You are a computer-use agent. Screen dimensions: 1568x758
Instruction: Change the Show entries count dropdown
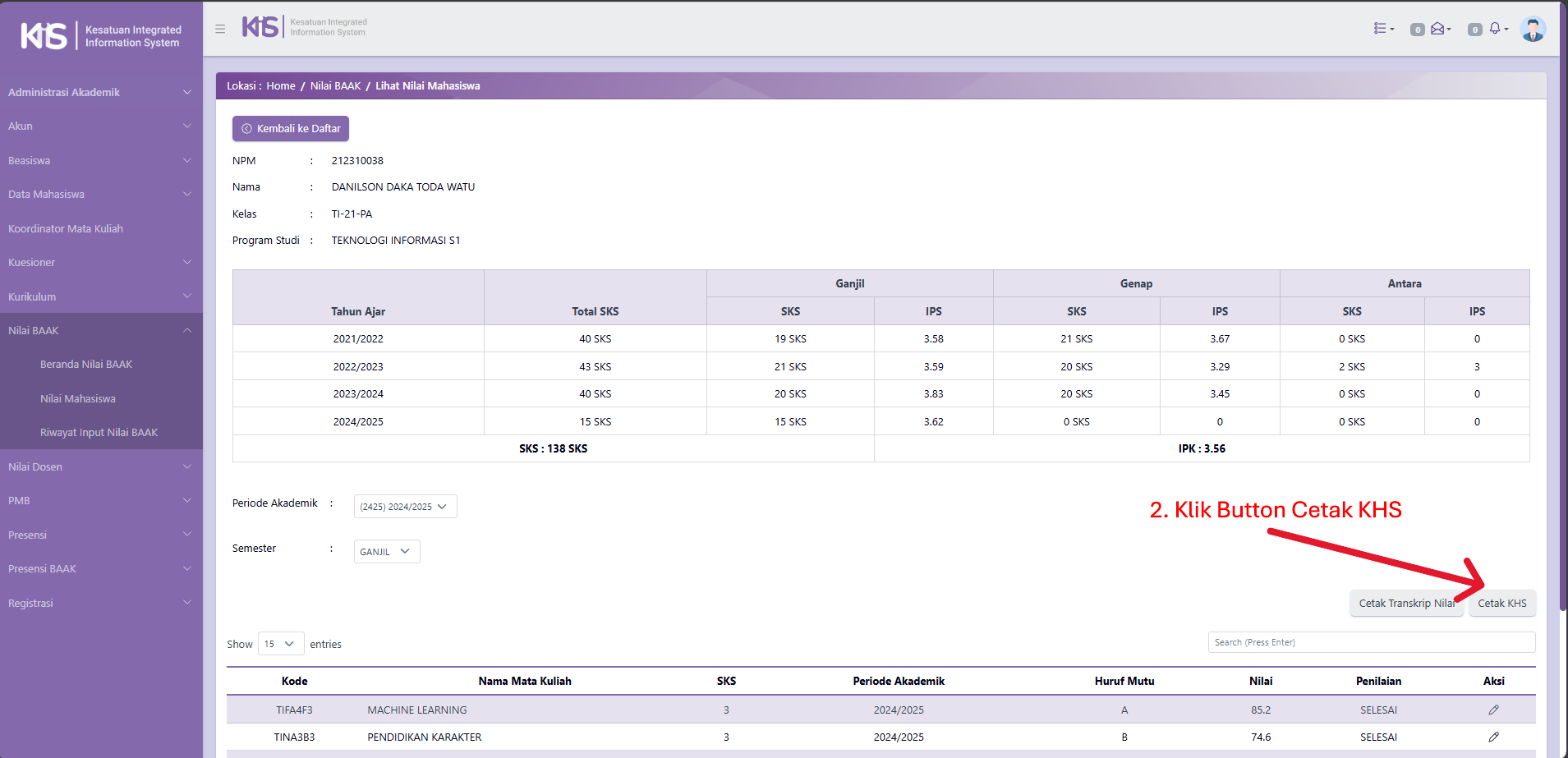(x=280, y=644)
